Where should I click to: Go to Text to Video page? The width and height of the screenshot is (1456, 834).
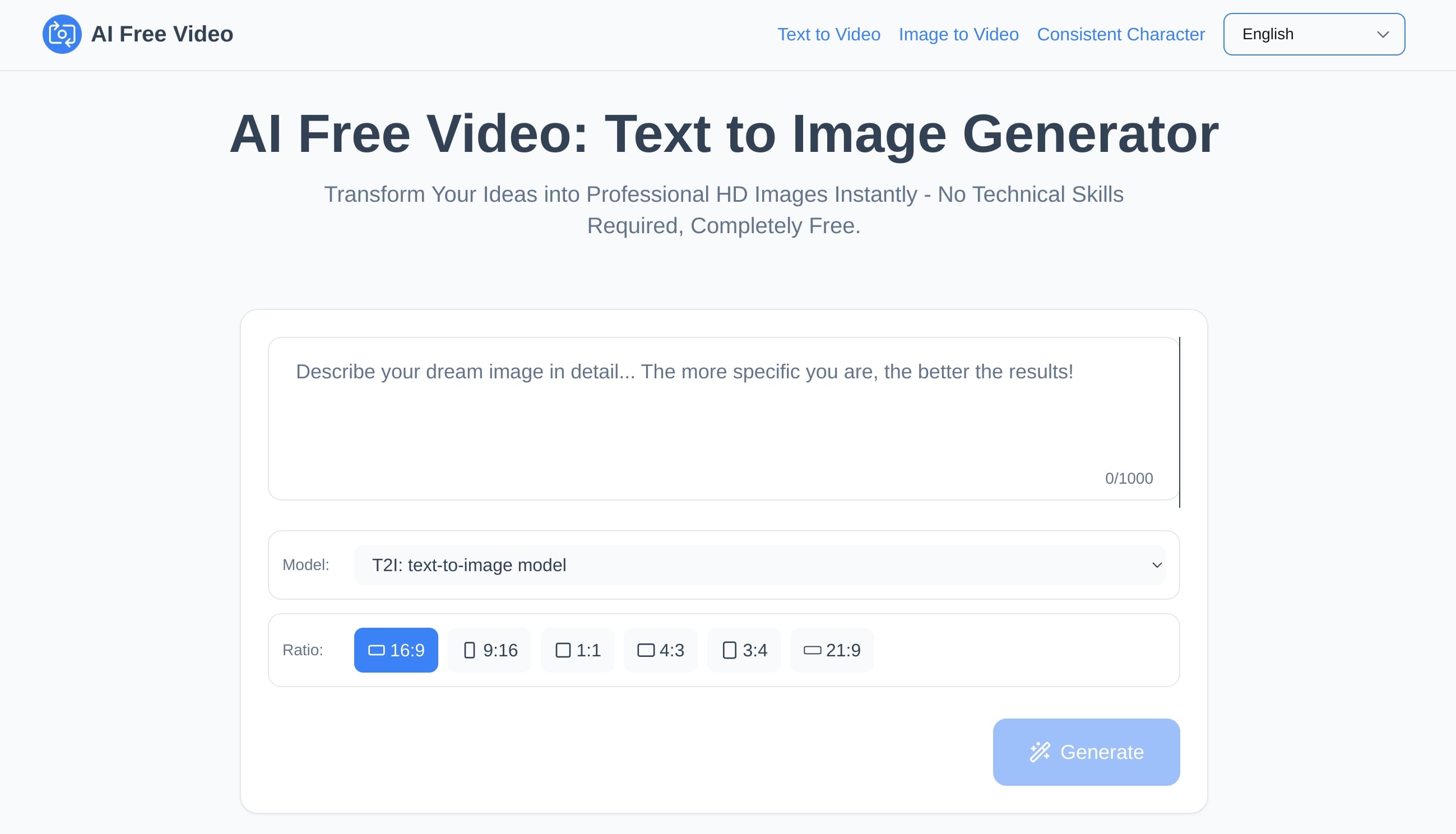[x=828, y=34]
